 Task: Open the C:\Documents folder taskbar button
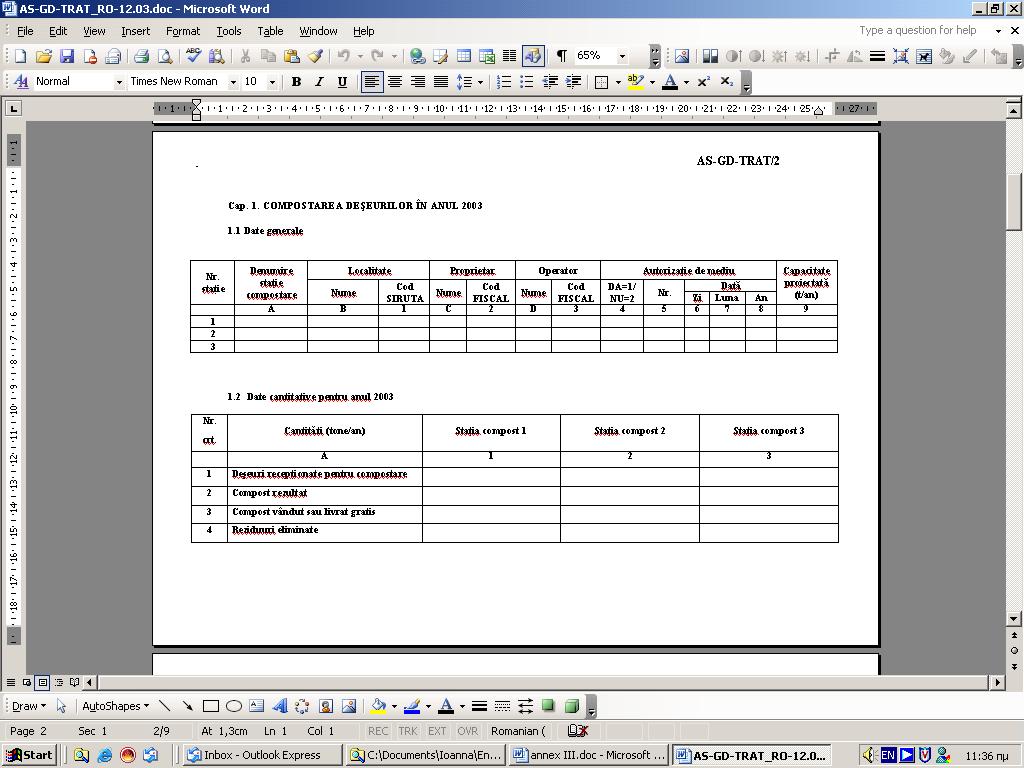tap(426, 756)
